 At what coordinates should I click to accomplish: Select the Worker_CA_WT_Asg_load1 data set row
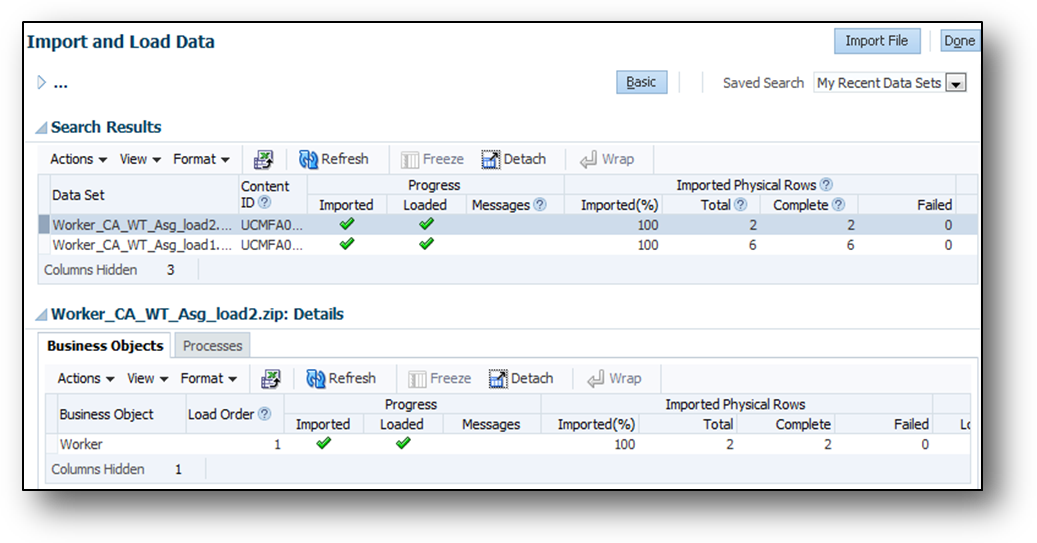tap(140, 245)
